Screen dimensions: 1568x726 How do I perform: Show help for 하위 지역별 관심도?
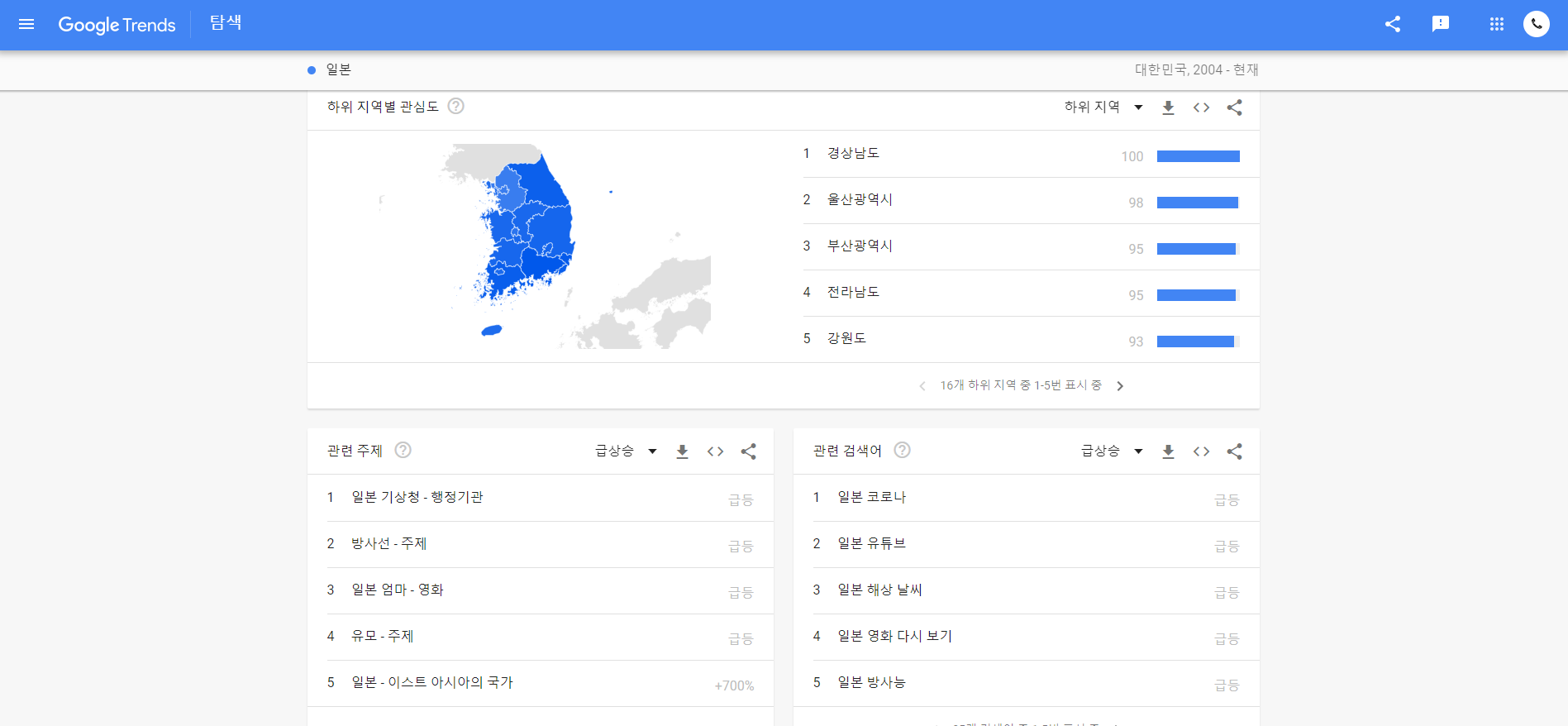pos(455,106)
